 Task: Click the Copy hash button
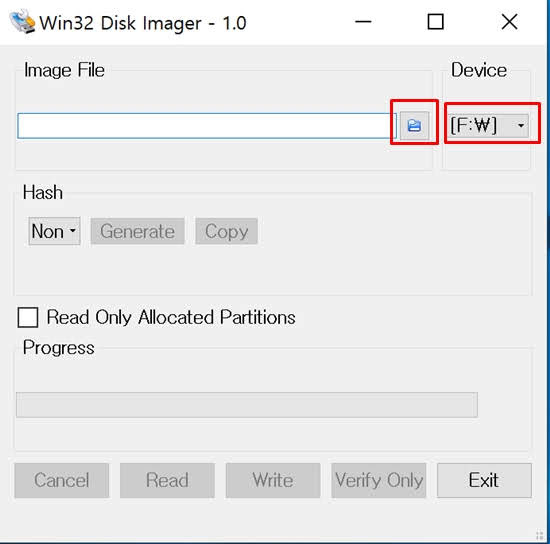227,231
